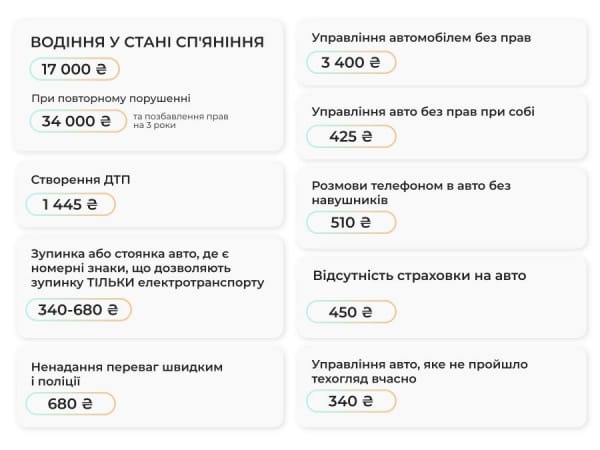Click Управління авто без прав при собі
The width and height of the screenshot is (600, 450).
pos(423,112)
